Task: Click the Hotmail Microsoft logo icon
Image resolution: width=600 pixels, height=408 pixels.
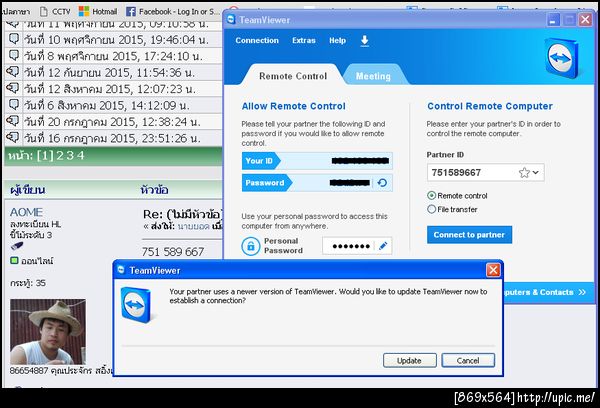Action: 83,11
